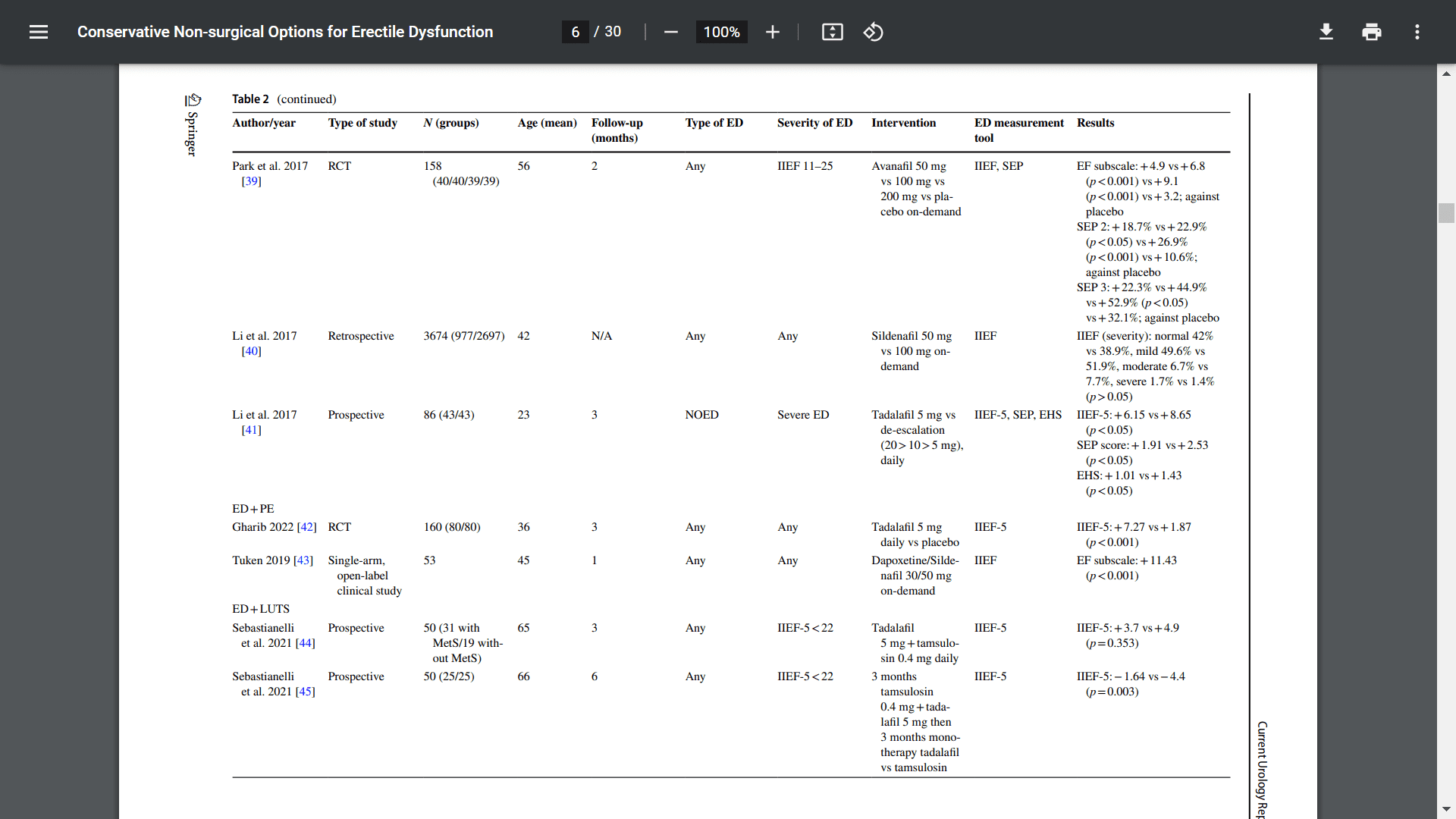1456x819 pixels.
Task: Click the 'Age (mean)' column header
Action: 547,123
